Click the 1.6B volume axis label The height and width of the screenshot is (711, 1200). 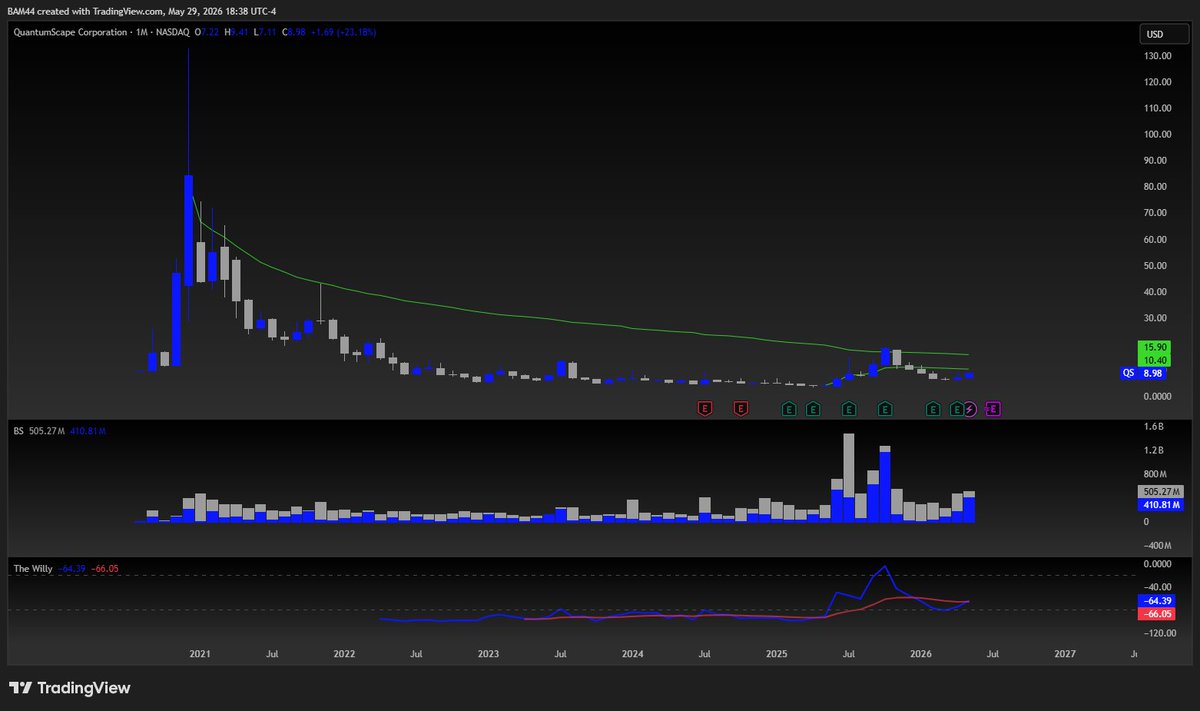coord(1155,427)
